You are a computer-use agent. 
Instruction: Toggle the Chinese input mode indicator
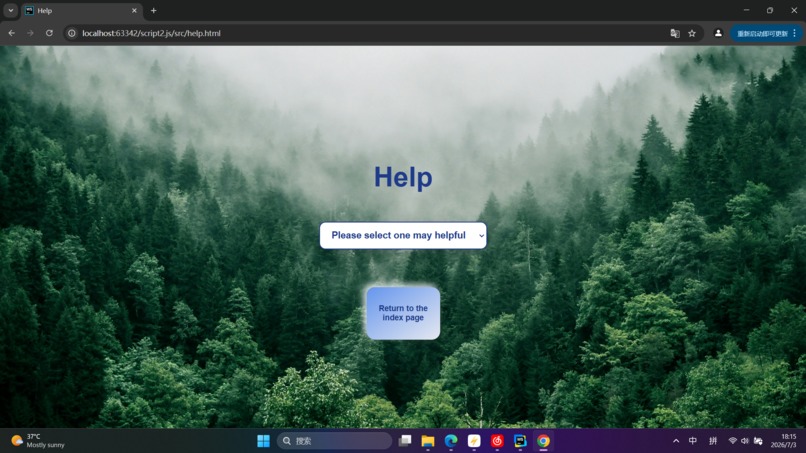[x=693, y=441]
